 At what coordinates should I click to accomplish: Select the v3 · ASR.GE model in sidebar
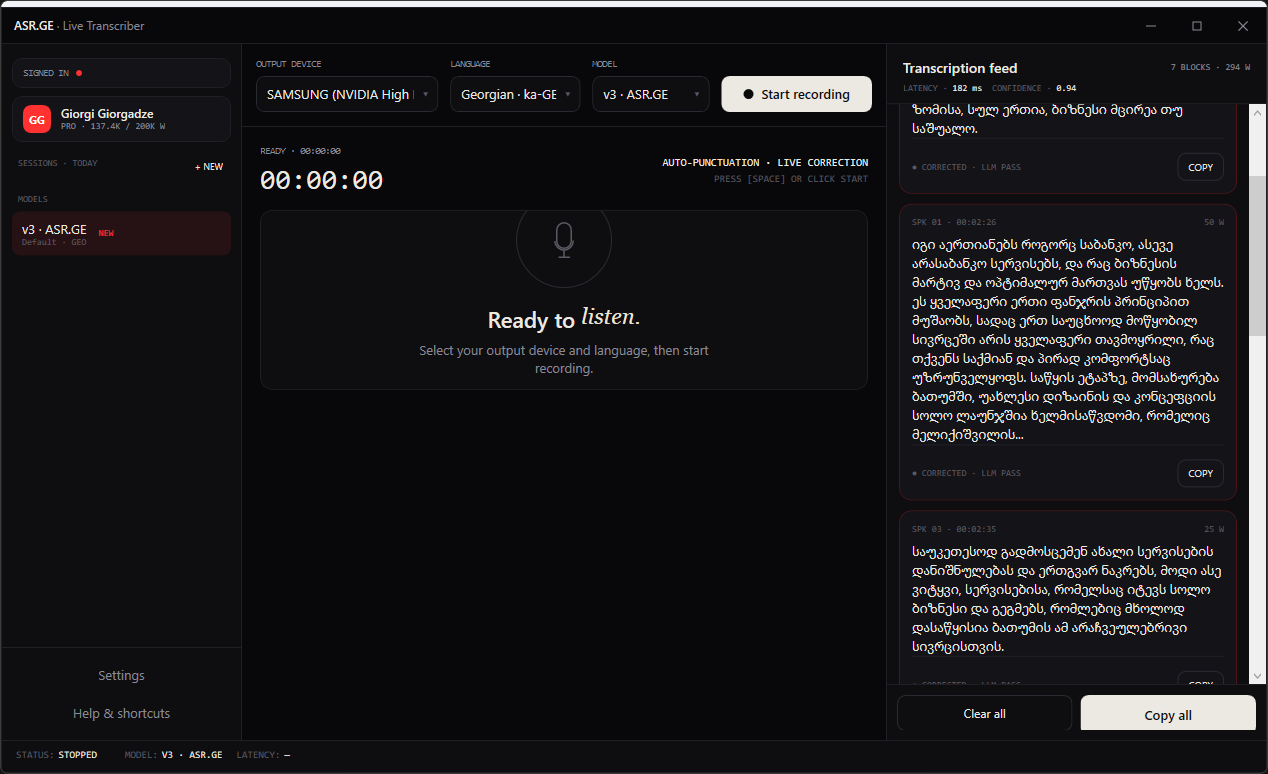(x=121, y=233)
